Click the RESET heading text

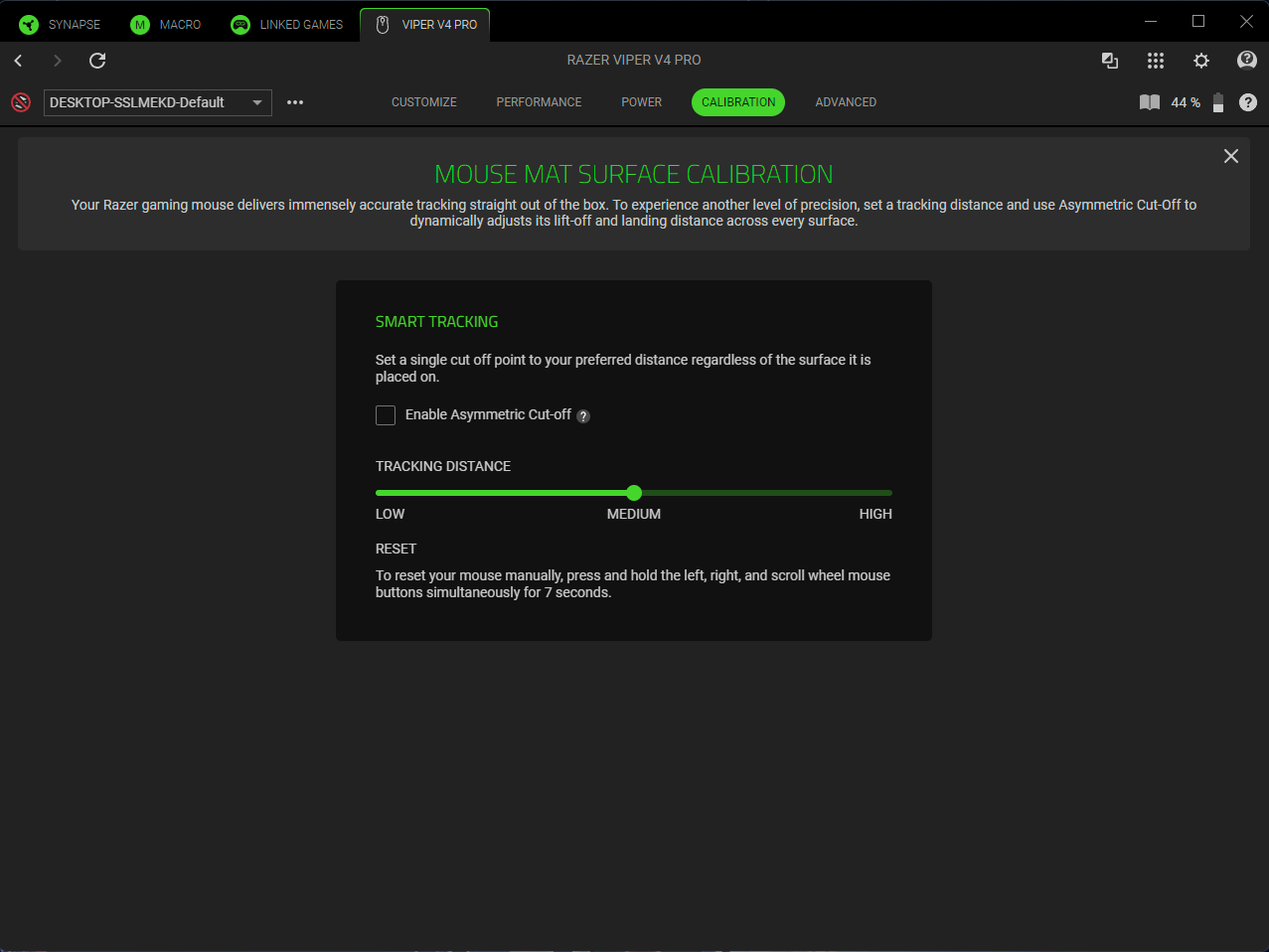point(396,549)
